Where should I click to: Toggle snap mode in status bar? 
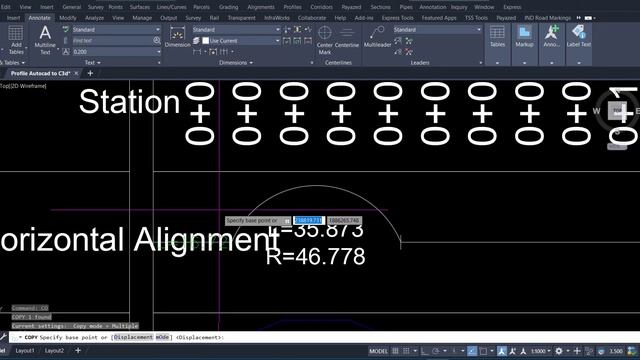point(406,351)
